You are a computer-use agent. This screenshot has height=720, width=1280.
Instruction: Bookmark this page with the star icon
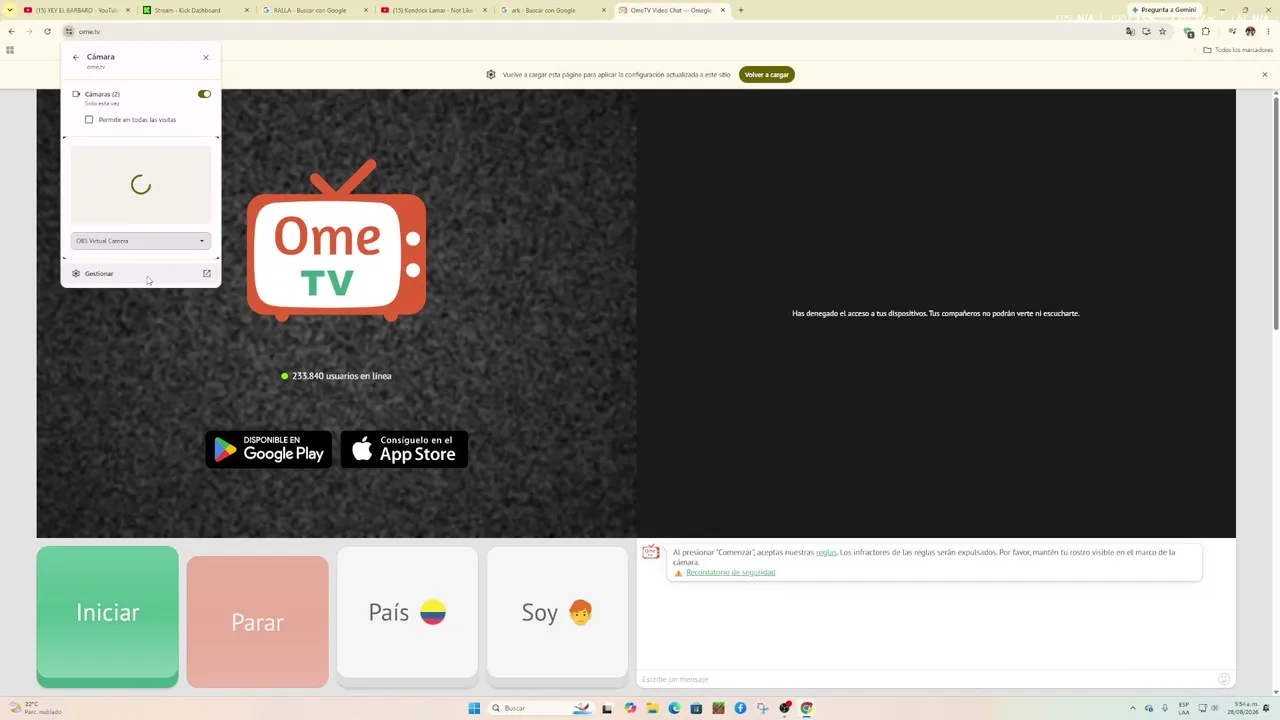[1162, 32]
